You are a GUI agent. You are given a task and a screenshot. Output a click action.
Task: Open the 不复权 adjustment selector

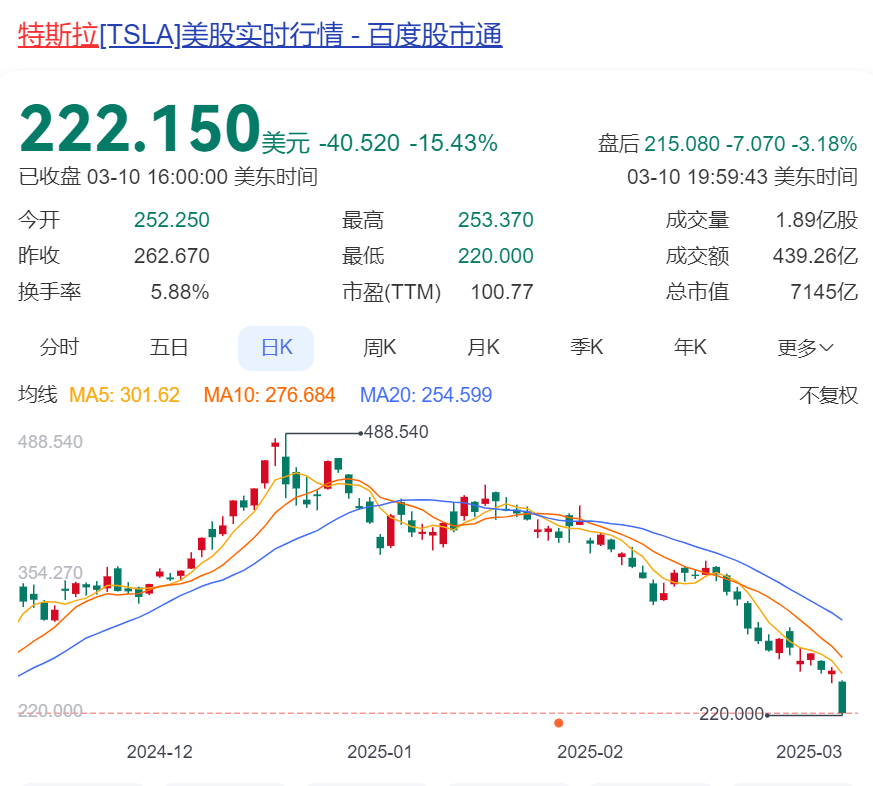[828, 395]
